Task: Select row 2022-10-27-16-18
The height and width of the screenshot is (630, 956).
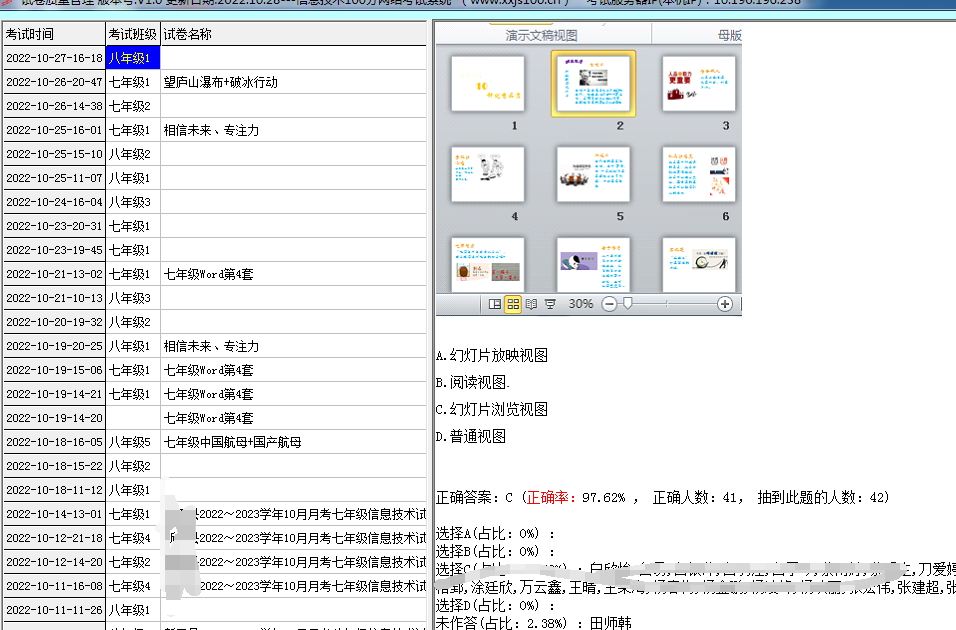Action: pyautogui.click(x=215, y=58)
